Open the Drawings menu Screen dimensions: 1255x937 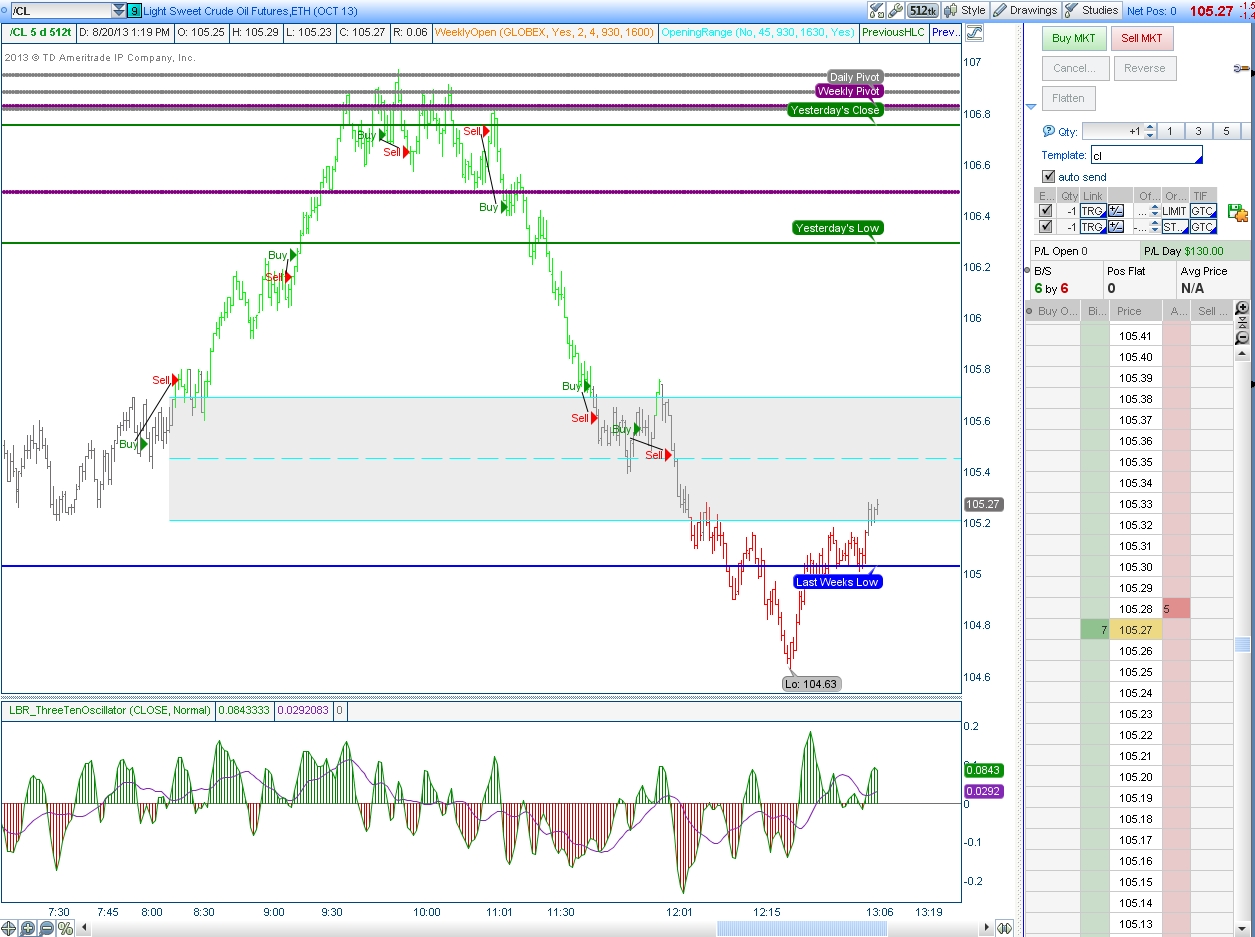pyautogui.click(x=1025, y=10)
